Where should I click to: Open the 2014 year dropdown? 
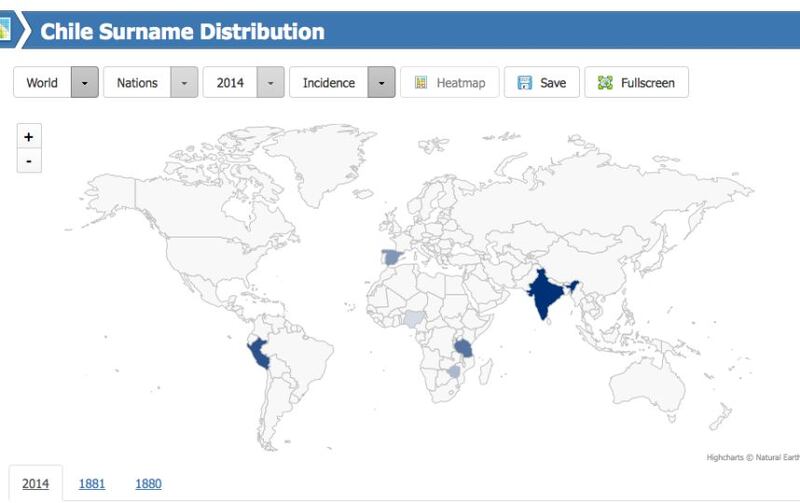click(x=270, y=83)
